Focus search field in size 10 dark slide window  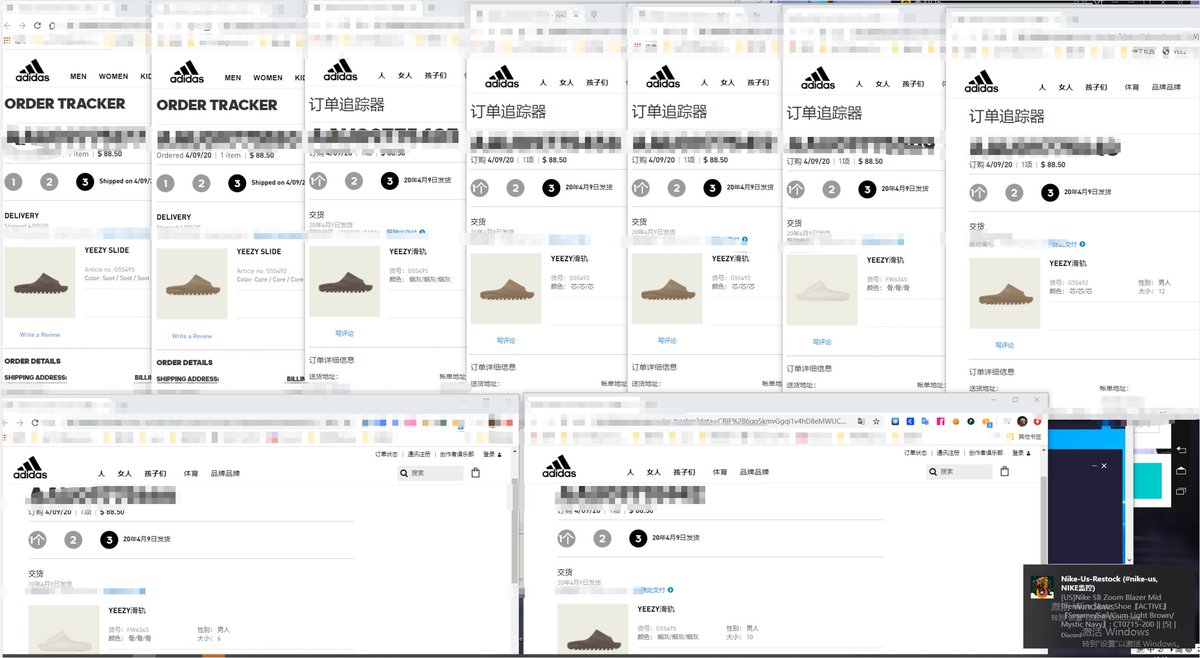pos(959,473)
